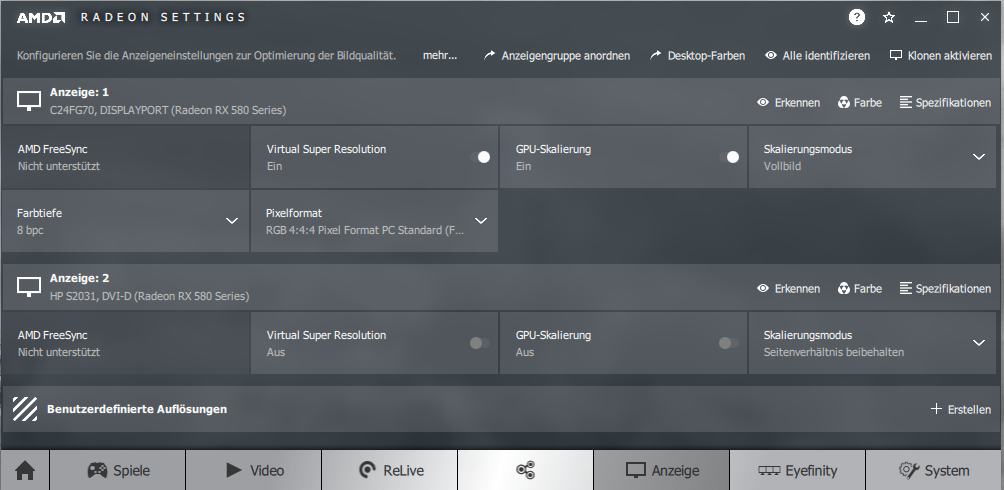Create a custom resolution with Erstellen

960,409
